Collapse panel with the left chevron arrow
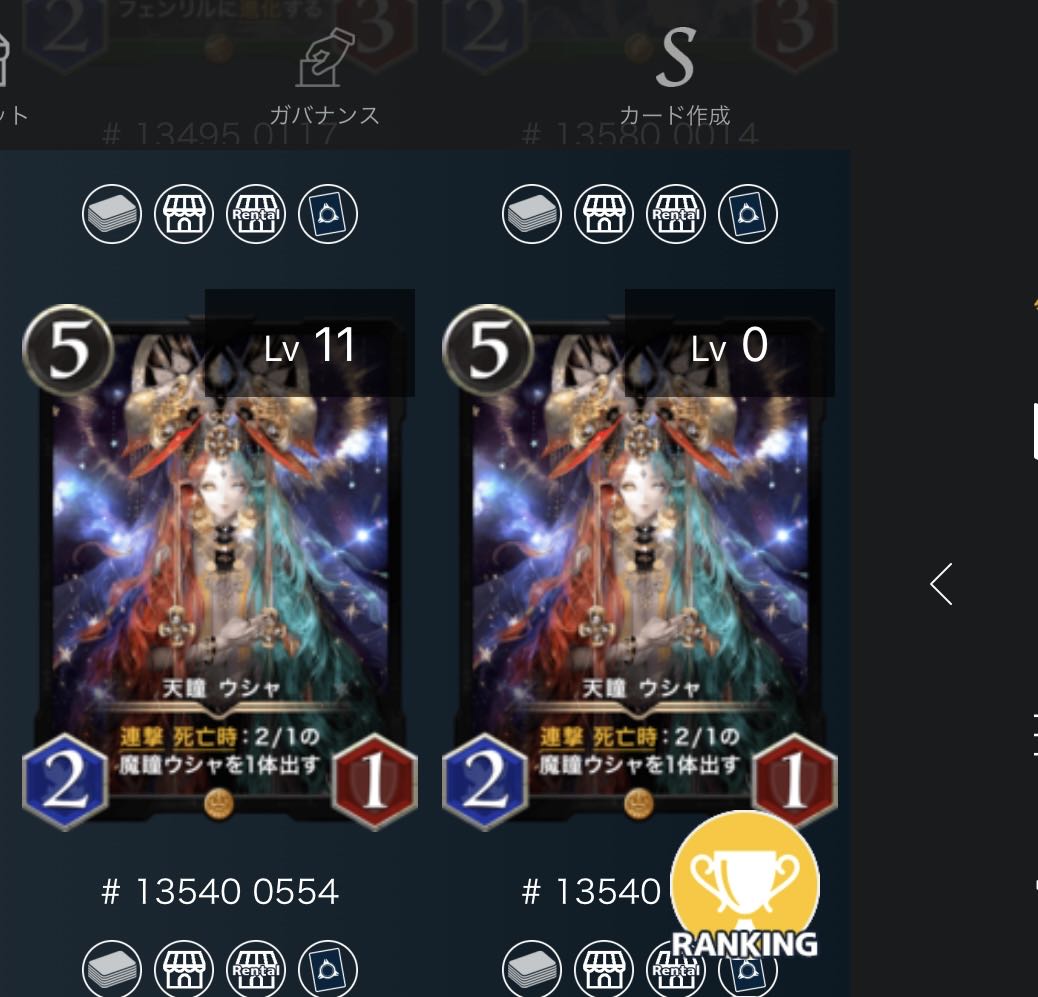This screenshot has height=997, width=1038. [941, 584]
